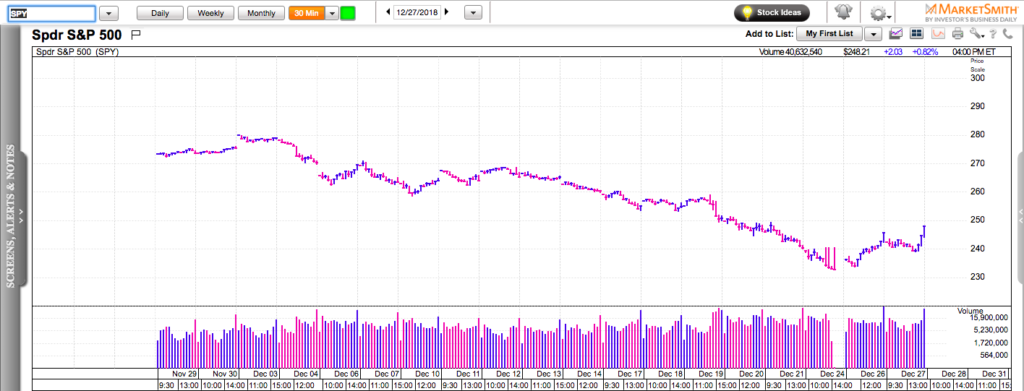The image size is (1024, 391).
Task: Click the lightbulb Stock Ideas button
Action: (x=771, y=12)
